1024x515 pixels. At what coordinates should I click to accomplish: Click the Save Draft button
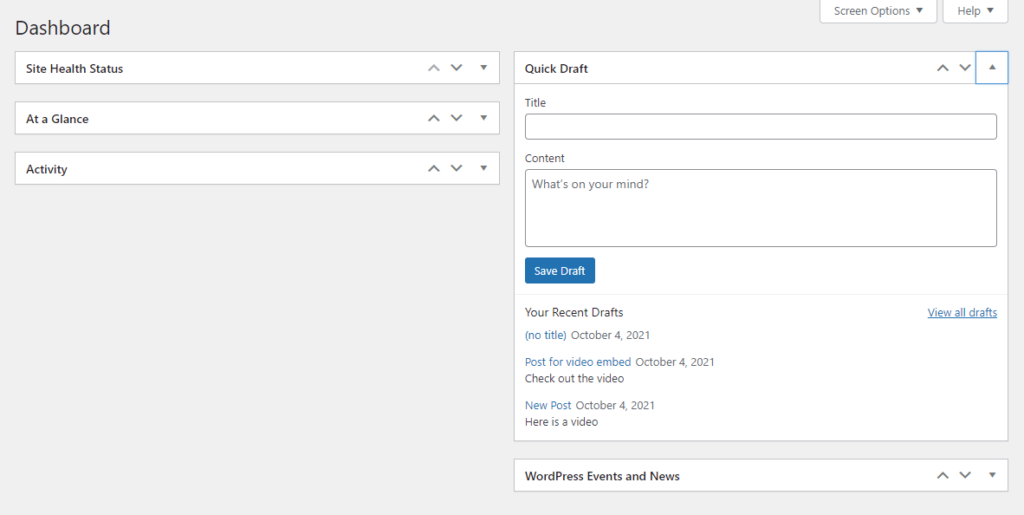(560, 271)
